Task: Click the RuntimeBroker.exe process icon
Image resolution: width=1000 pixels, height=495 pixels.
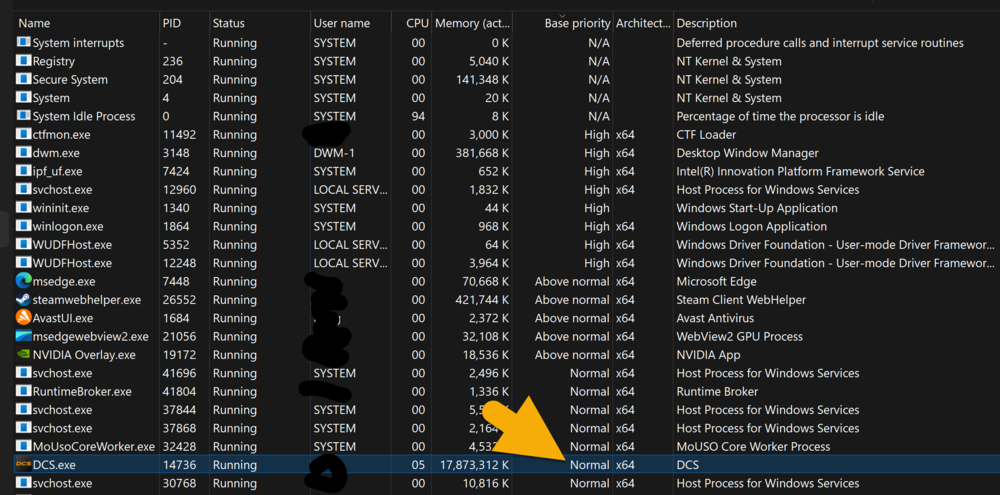Action: click(x=23, y=392)
